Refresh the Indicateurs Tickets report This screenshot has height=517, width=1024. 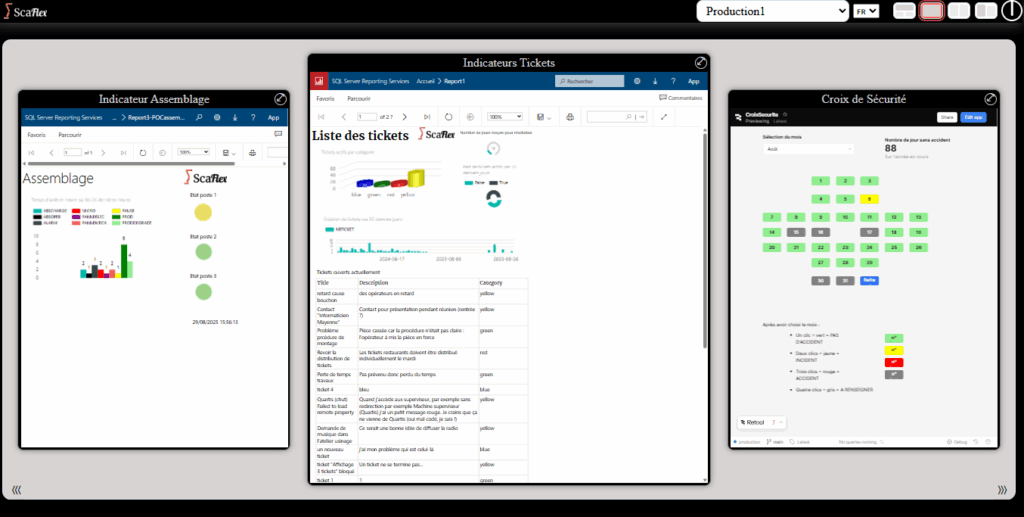447,117
